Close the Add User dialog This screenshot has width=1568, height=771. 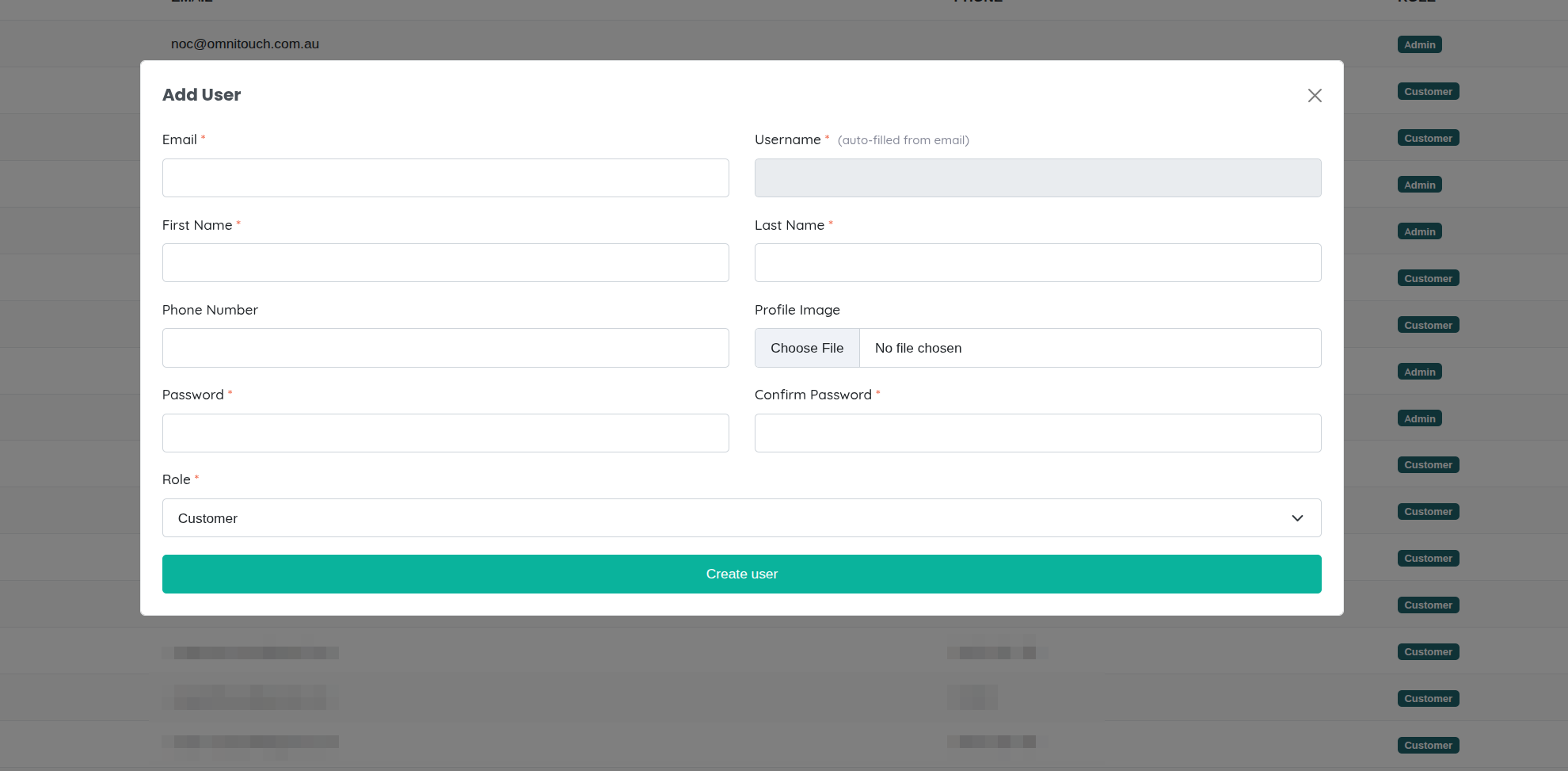[1315, 95]
